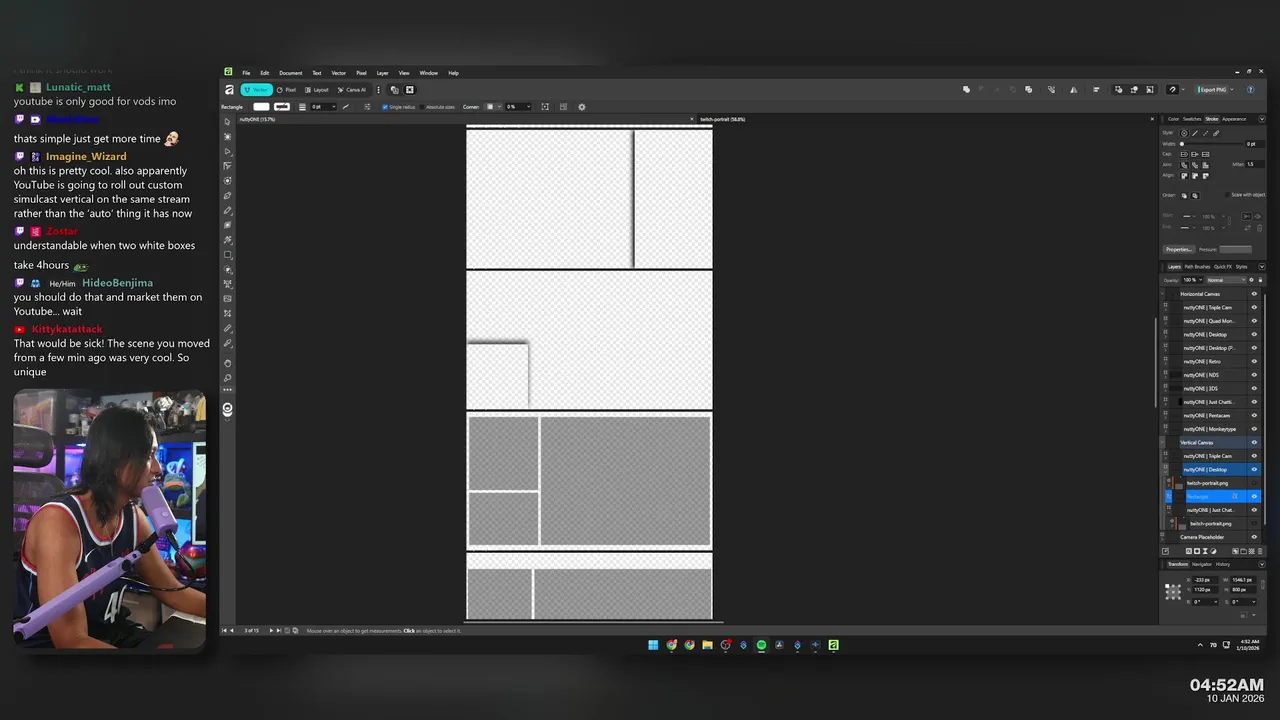This screenshot has width=1280, height=720.
Task: Choose the first Cap option icon
Action: [x=1184, y=154]
